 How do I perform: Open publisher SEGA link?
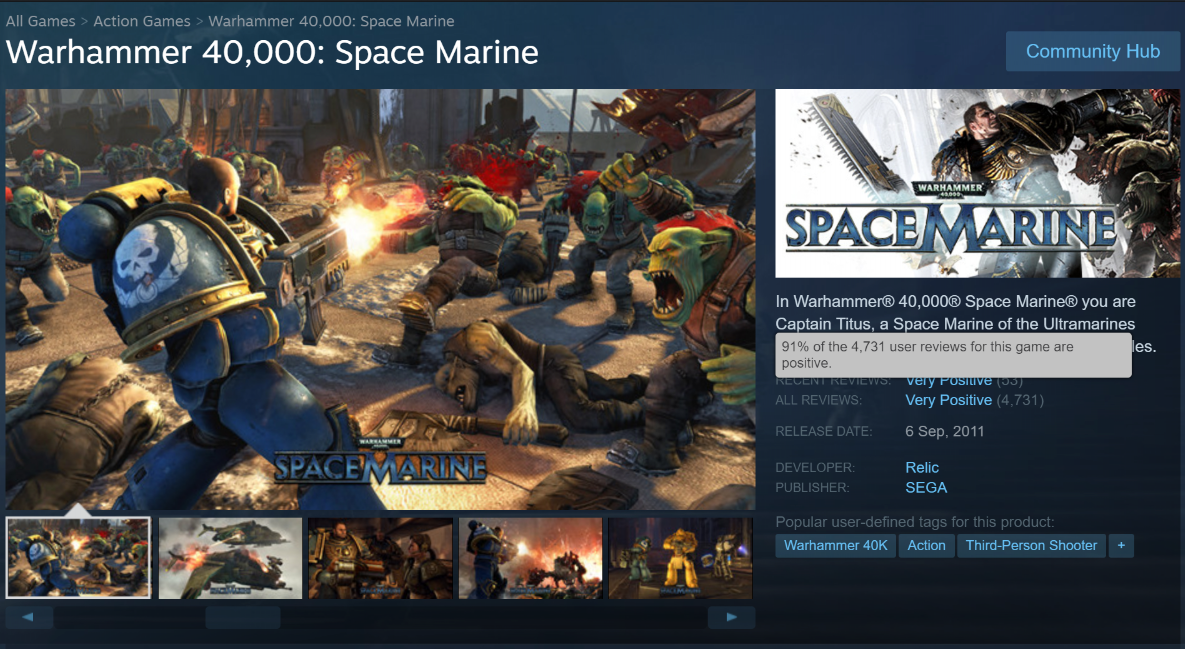926,488
